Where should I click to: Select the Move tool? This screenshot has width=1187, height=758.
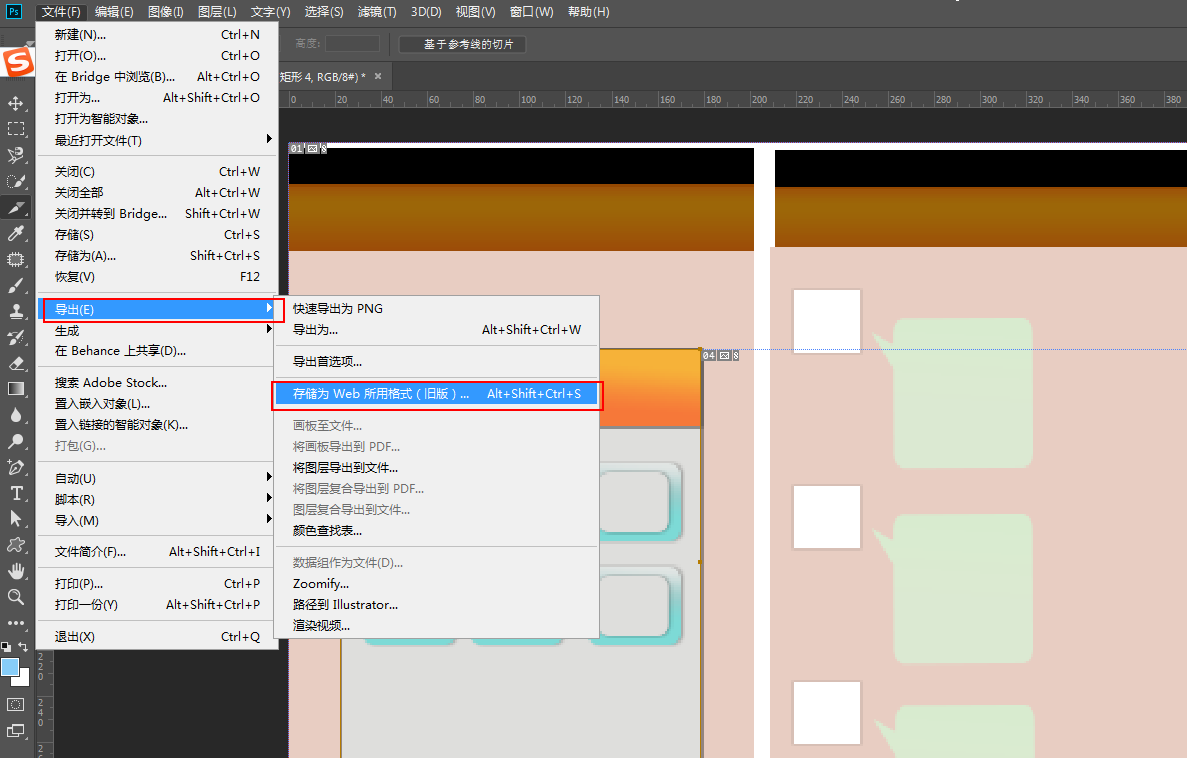coord(16,103)
